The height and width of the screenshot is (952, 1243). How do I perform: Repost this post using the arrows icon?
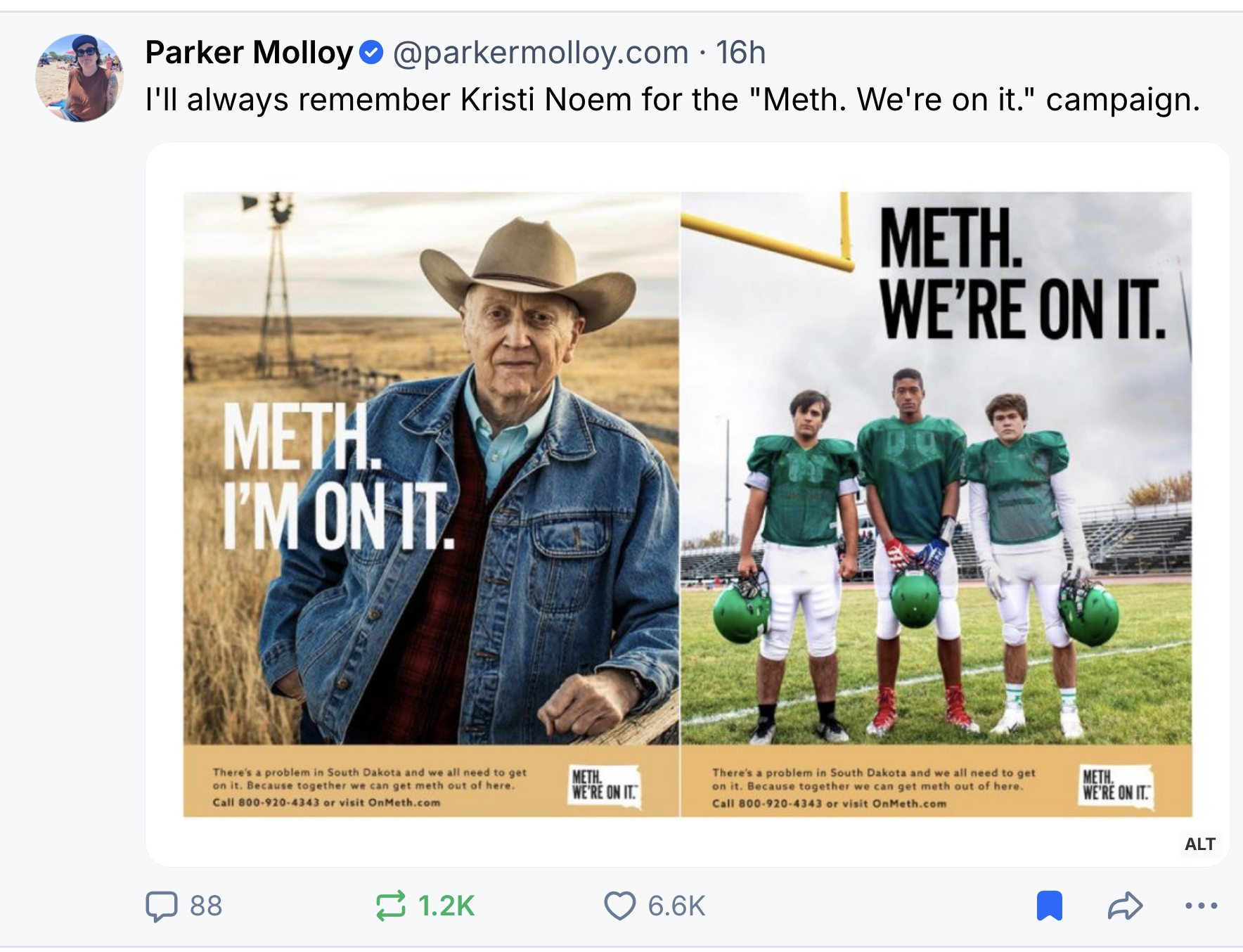[391, 906]
